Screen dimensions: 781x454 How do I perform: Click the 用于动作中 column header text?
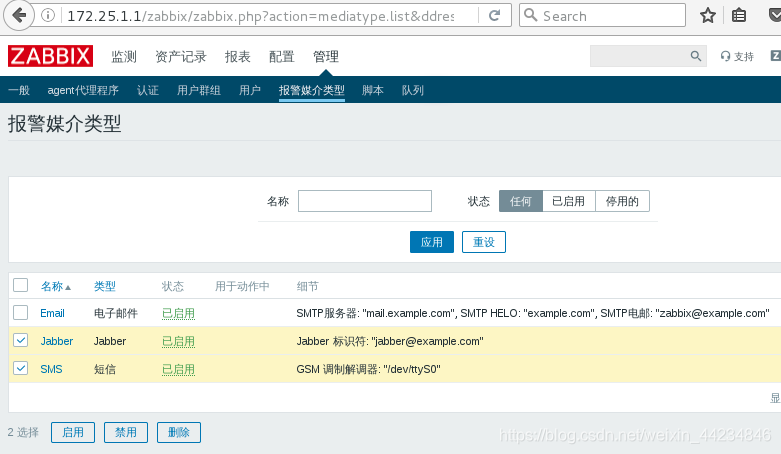tap(242, 287)
